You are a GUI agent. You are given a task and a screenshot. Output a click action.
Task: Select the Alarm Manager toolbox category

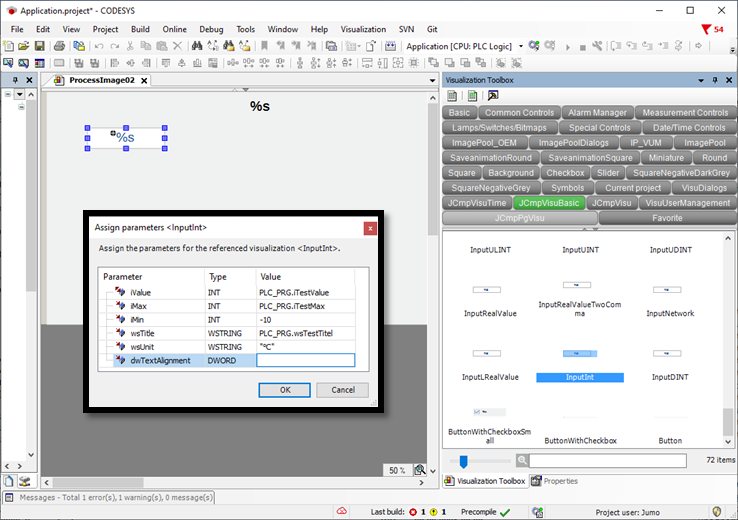[597, 113]
